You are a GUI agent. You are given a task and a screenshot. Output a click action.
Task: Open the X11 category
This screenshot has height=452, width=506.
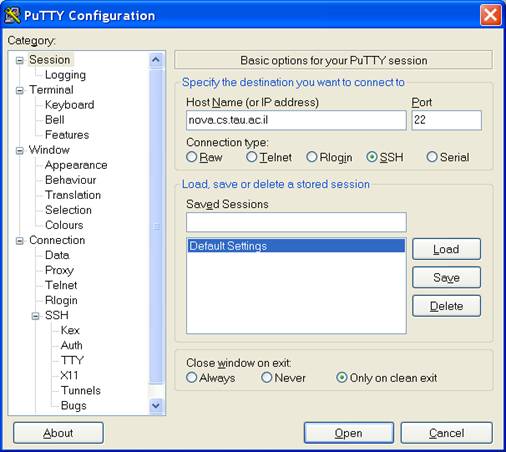point(69,375)
